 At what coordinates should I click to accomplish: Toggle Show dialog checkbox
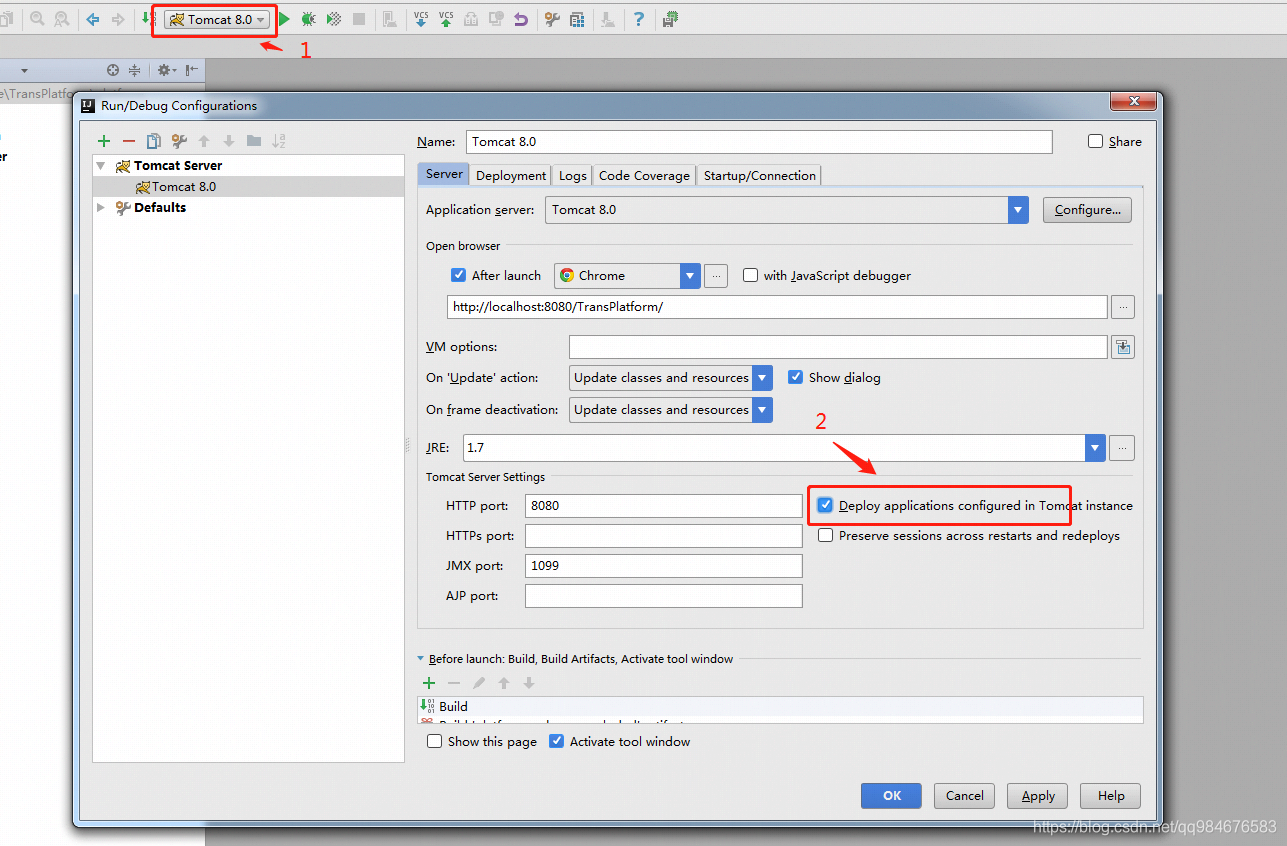click(796, 377)
